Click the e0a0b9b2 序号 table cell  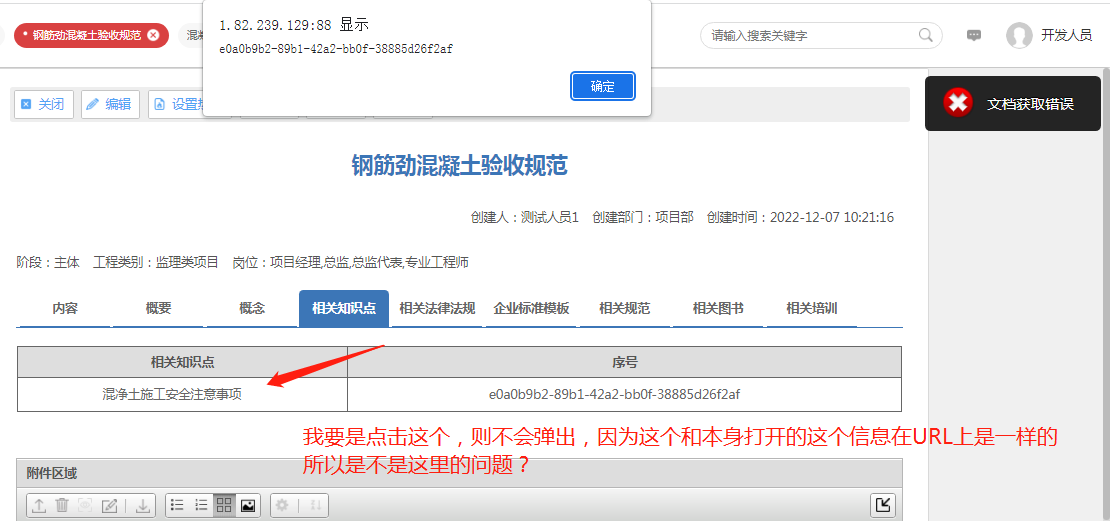point(624,394)
